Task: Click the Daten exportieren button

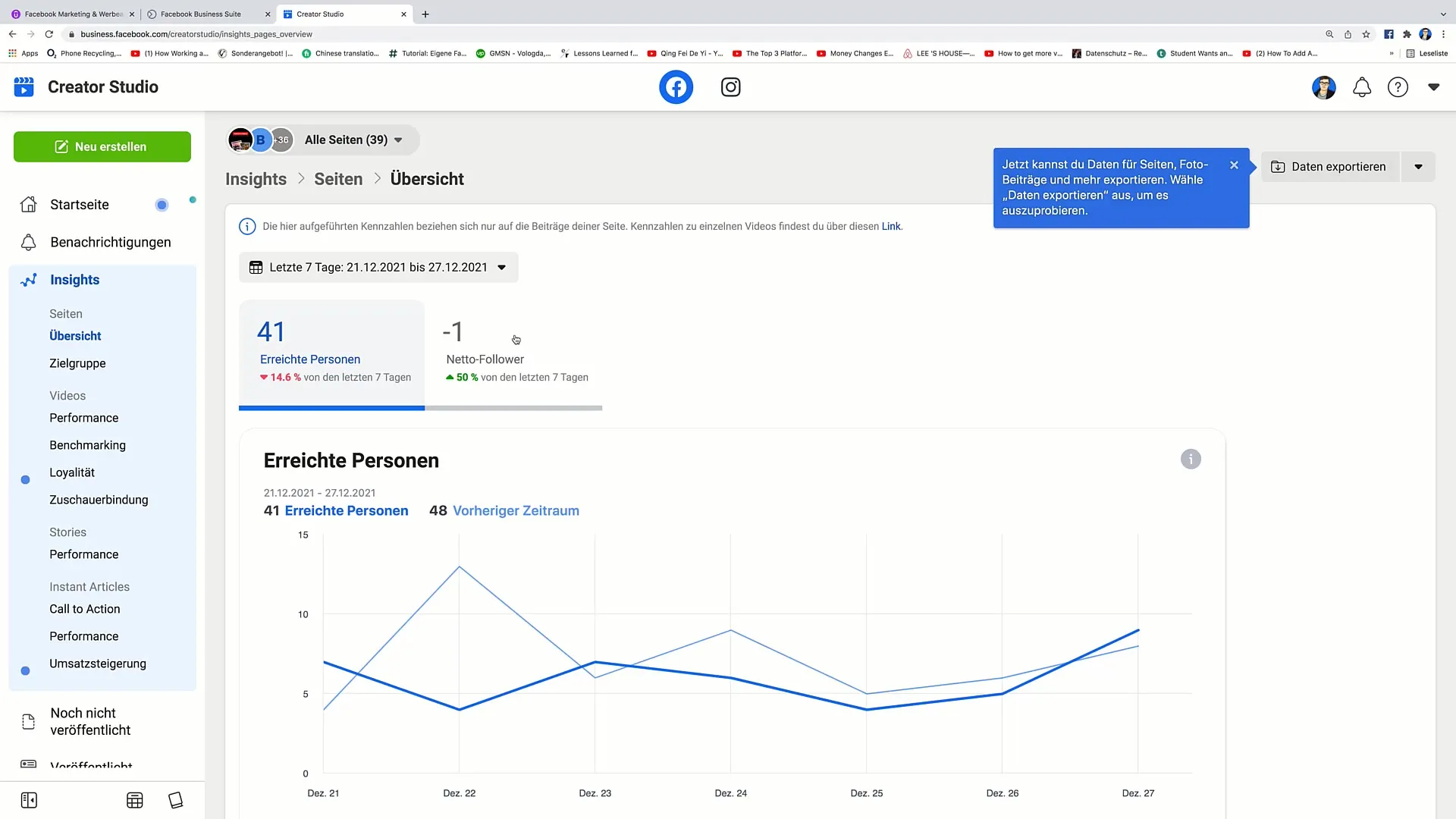Action: [x=1337, y=166]
